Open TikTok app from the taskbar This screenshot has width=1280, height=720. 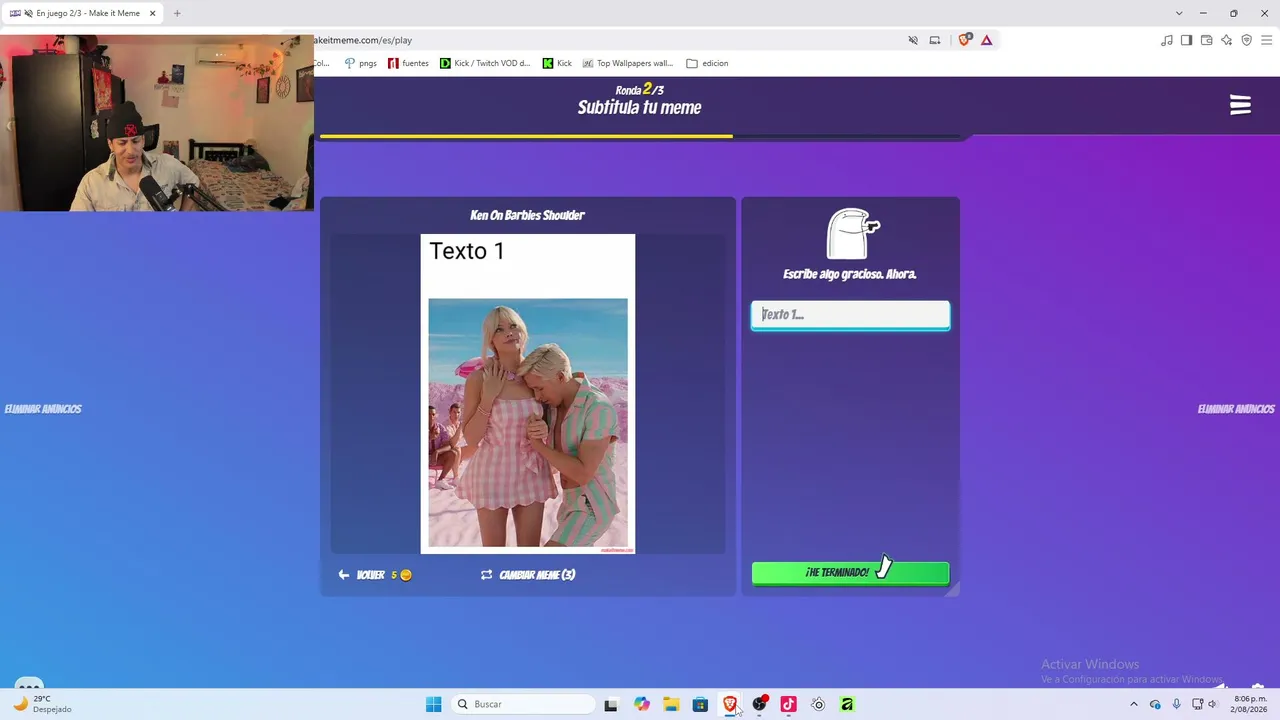click(x=789, y=704)
